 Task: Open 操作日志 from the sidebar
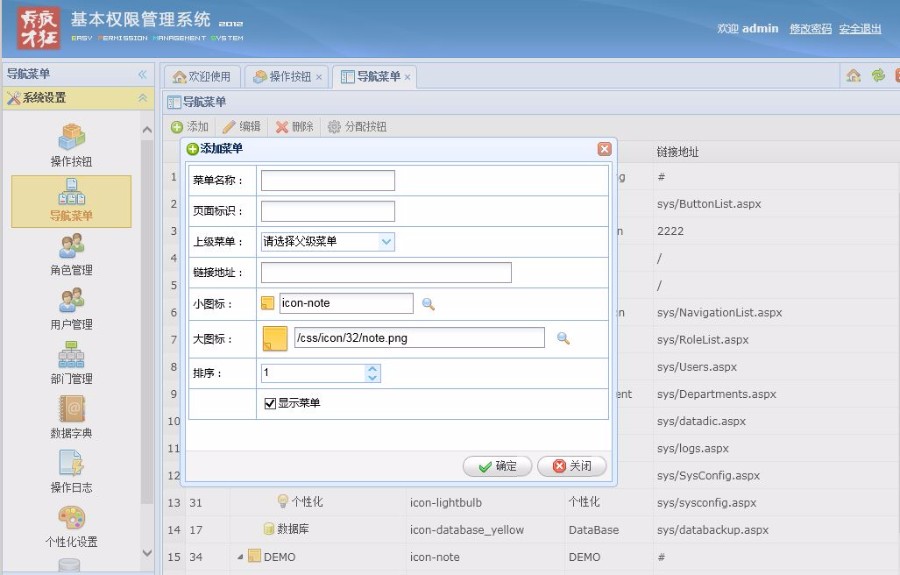[71, 471]
